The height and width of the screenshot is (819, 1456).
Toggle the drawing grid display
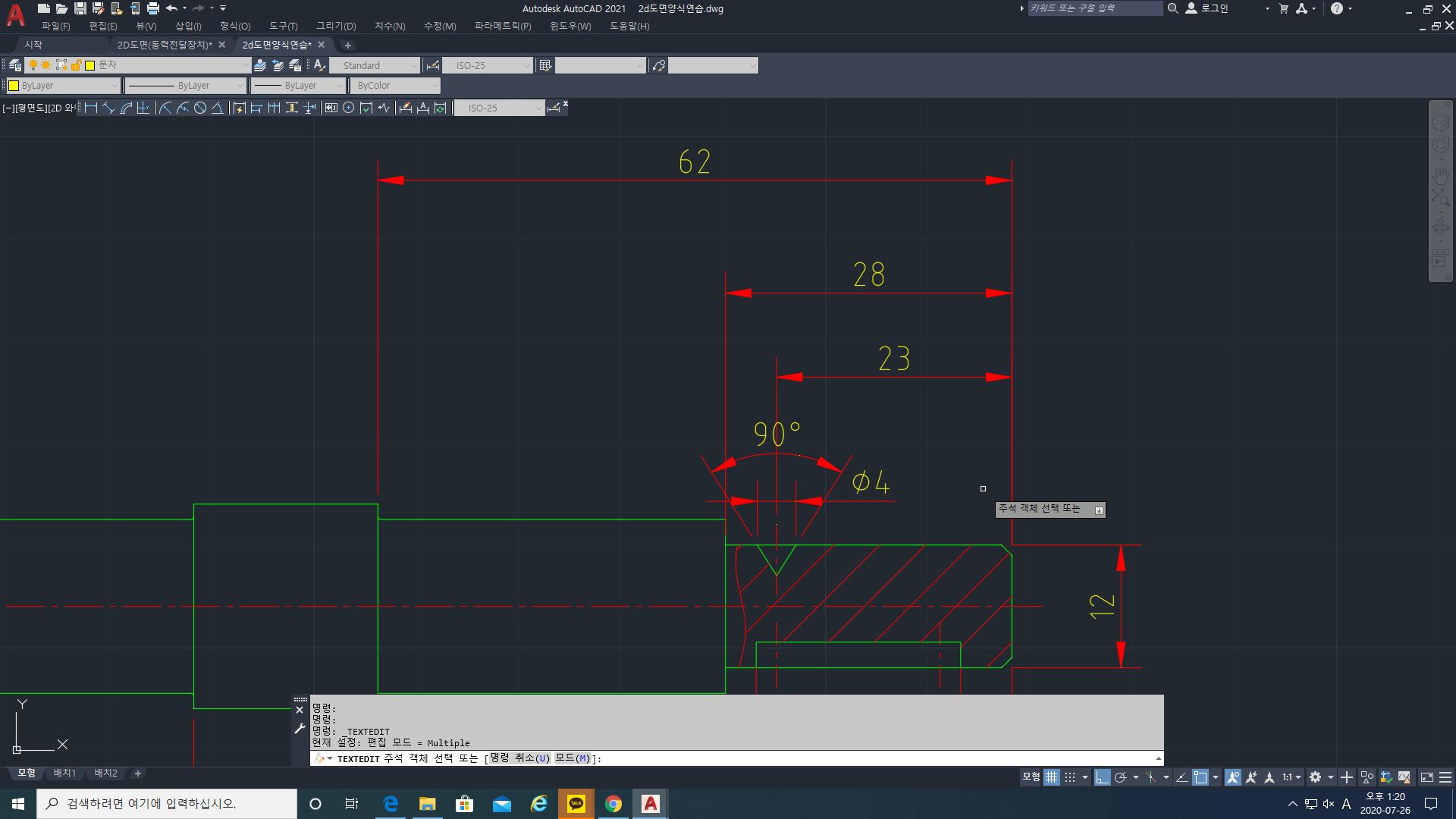point(1051,777)
